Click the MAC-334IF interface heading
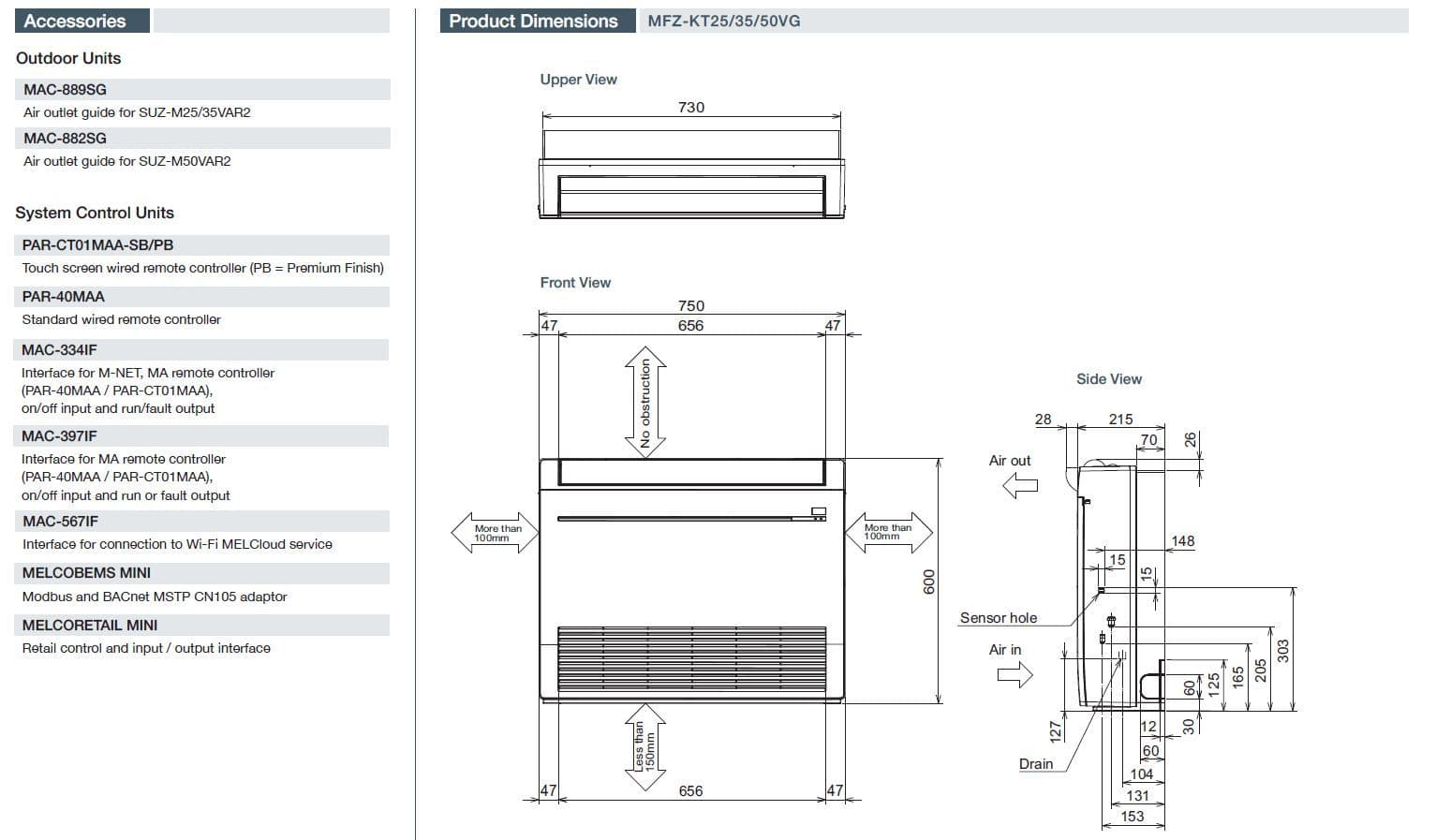Screen dimensions: 1451x840 59,349
